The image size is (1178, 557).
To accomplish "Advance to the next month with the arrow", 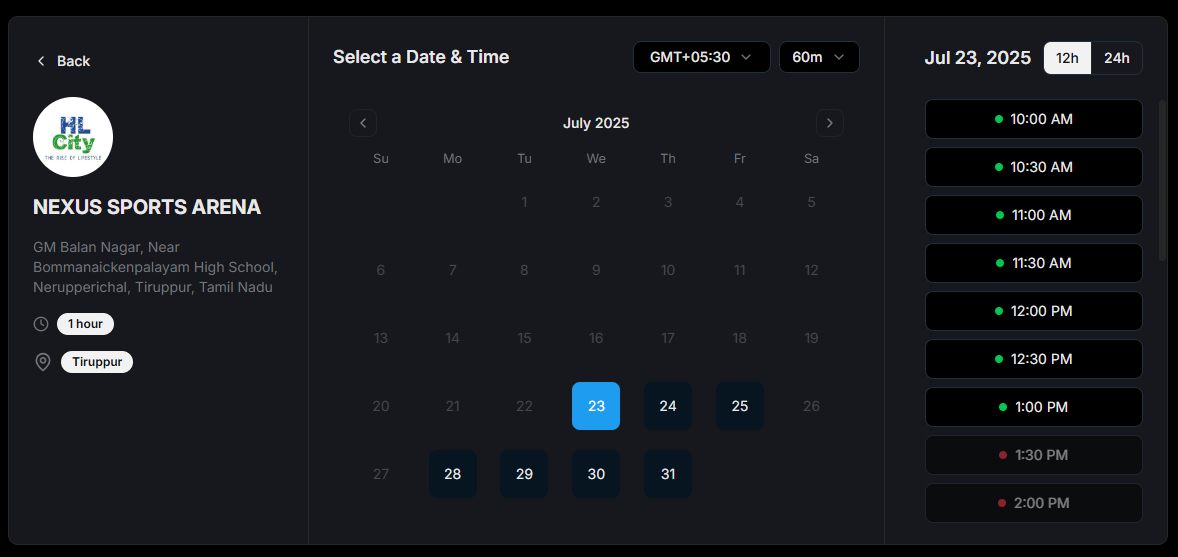I will coord(829,123).
